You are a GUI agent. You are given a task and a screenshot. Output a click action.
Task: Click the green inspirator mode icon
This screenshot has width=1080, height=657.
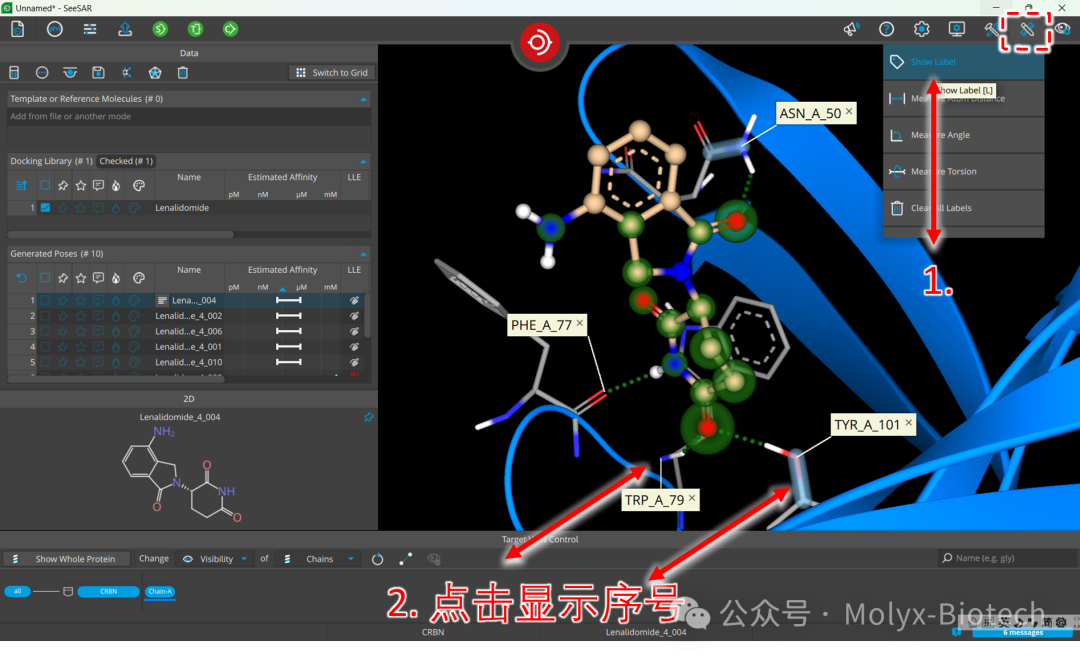pyautogui.click(x=160, y=29)
